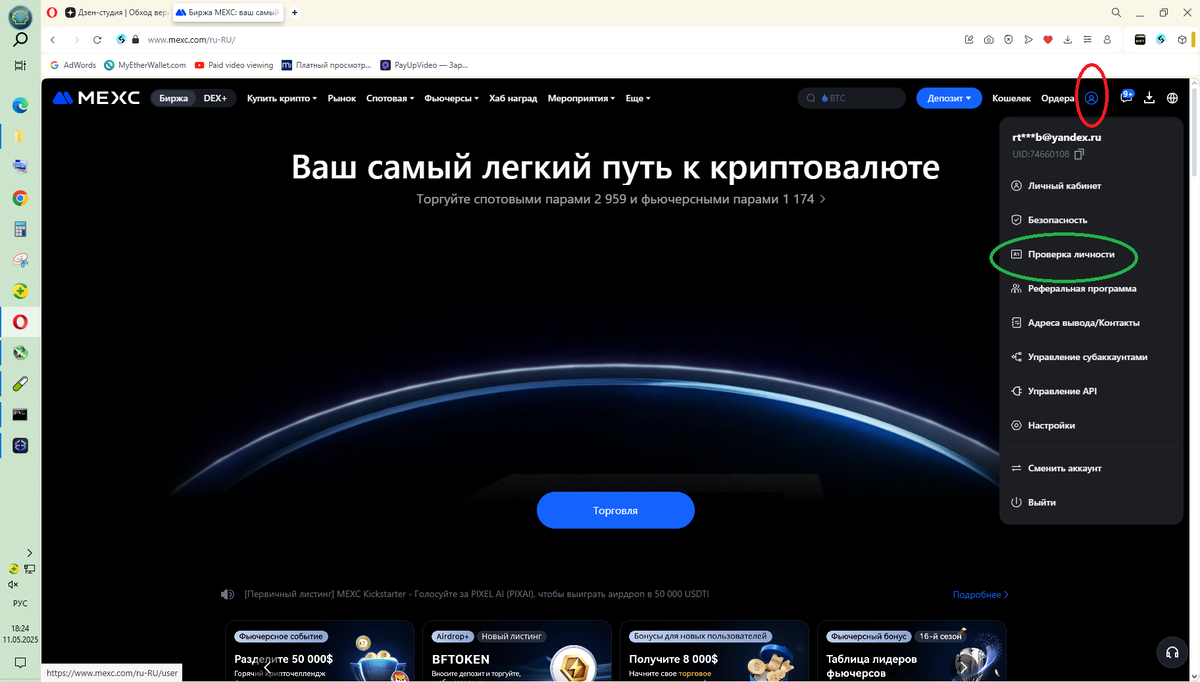
Task: Open Chrome from the taskbar
Action: (20, 198)
